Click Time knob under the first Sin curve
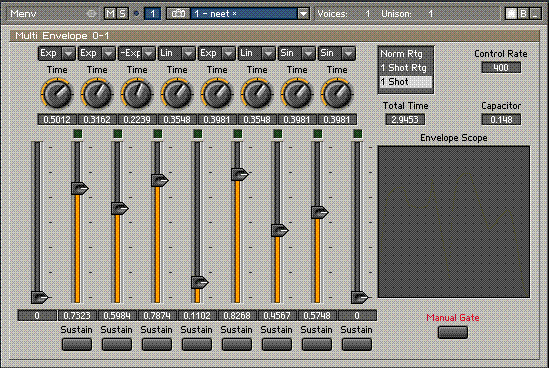This screenshot has width=549, height=368. pos(296,93)
